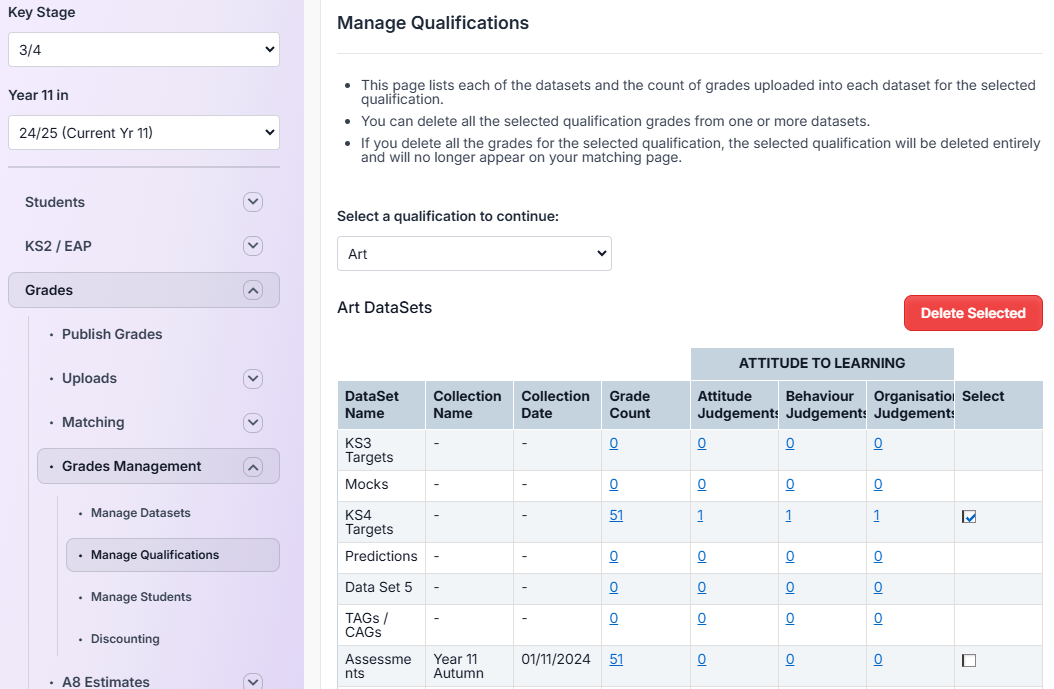This screenshot has height=689, width=1054.
Task: Open Mocks behaviour judgements link
Action: (x=790, y=485)
